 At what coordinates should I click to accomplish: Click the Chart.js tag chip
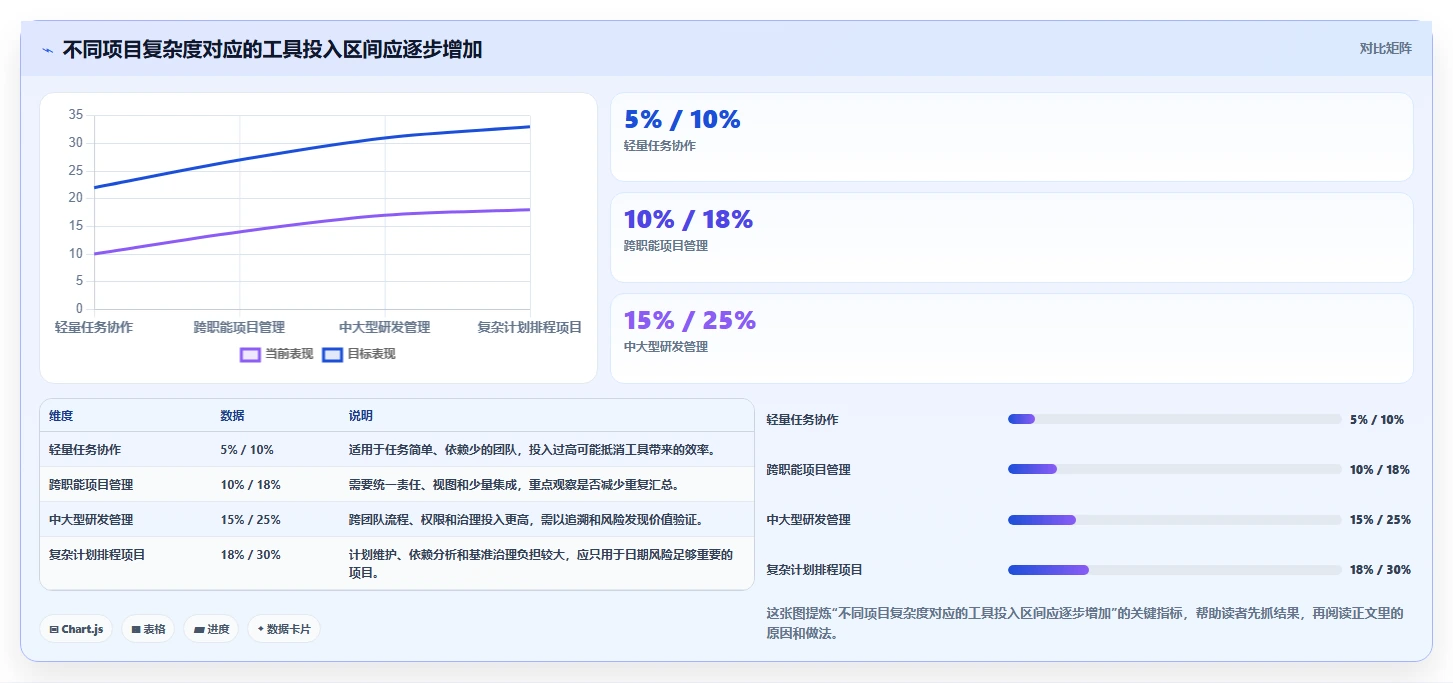(x=76, y=629)
